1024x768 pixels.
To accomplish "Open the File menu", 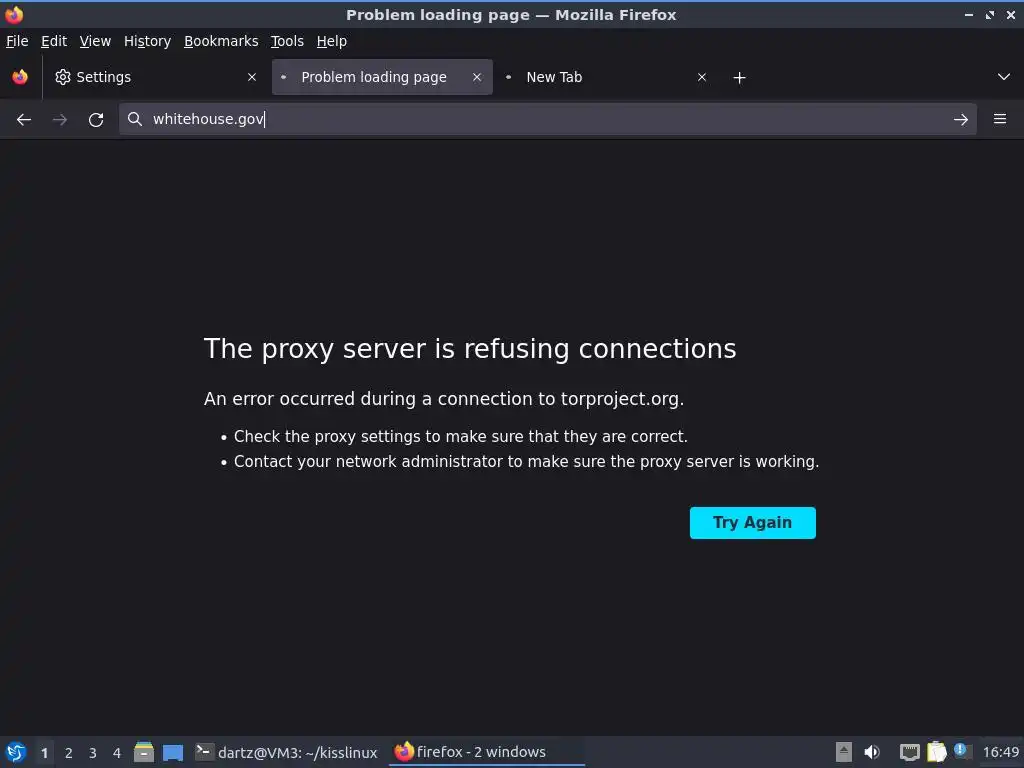I will (x=17, y=41).
